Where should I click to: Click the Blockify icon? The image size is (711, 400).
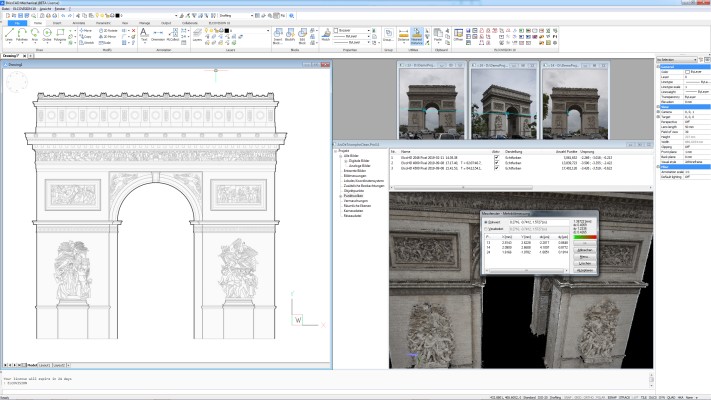point(290,35)
